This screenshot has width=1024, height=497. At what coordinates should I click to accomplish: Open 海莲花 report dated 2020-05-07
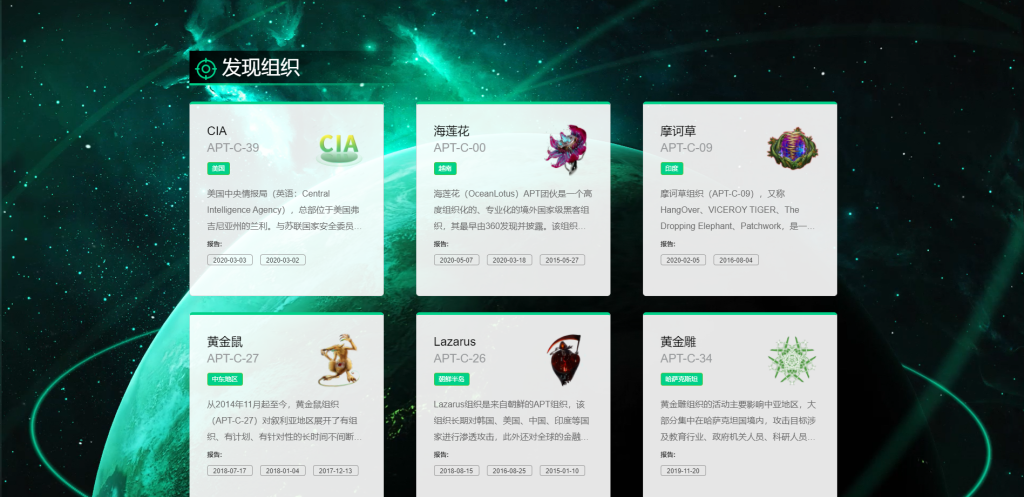456,260
